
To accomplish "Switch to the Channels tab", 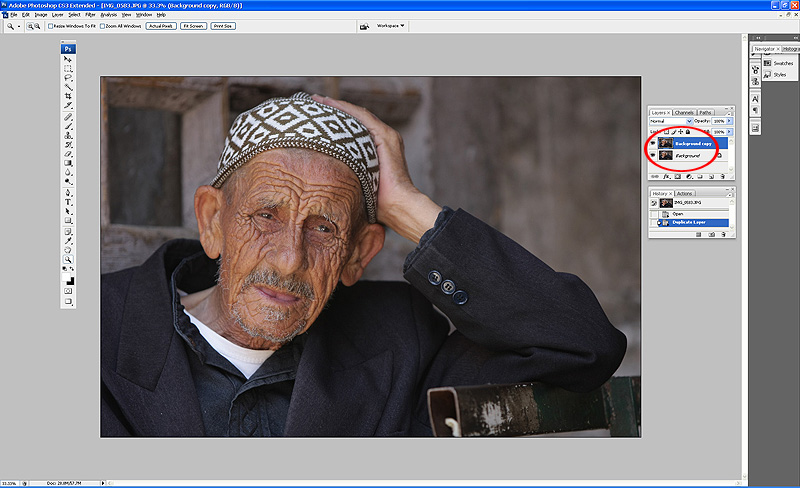I will click(x=685, y=112).
